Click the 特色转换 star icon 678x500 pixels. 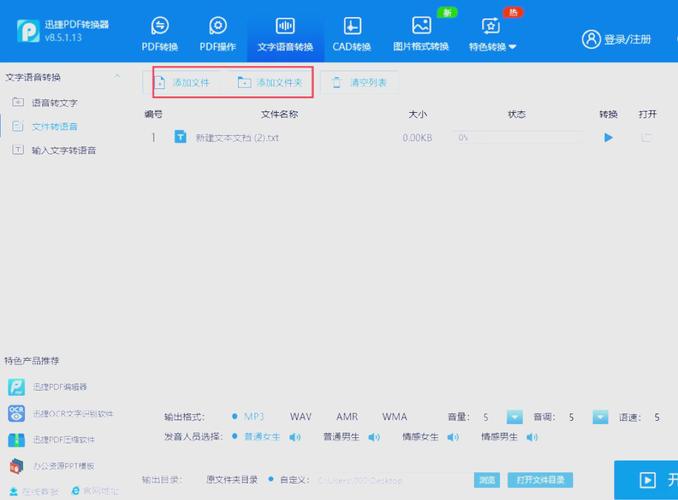pos(491,26)
